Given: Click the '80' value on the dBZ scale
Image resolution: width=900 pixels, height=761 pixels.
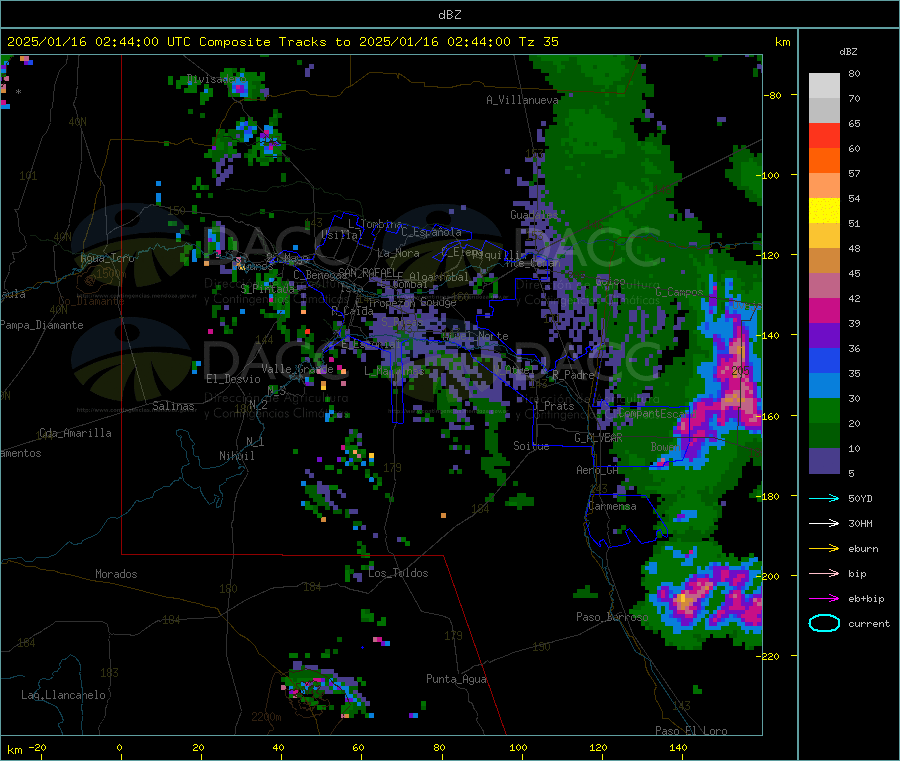Looking at the screenshot, I should pos(854,73).
